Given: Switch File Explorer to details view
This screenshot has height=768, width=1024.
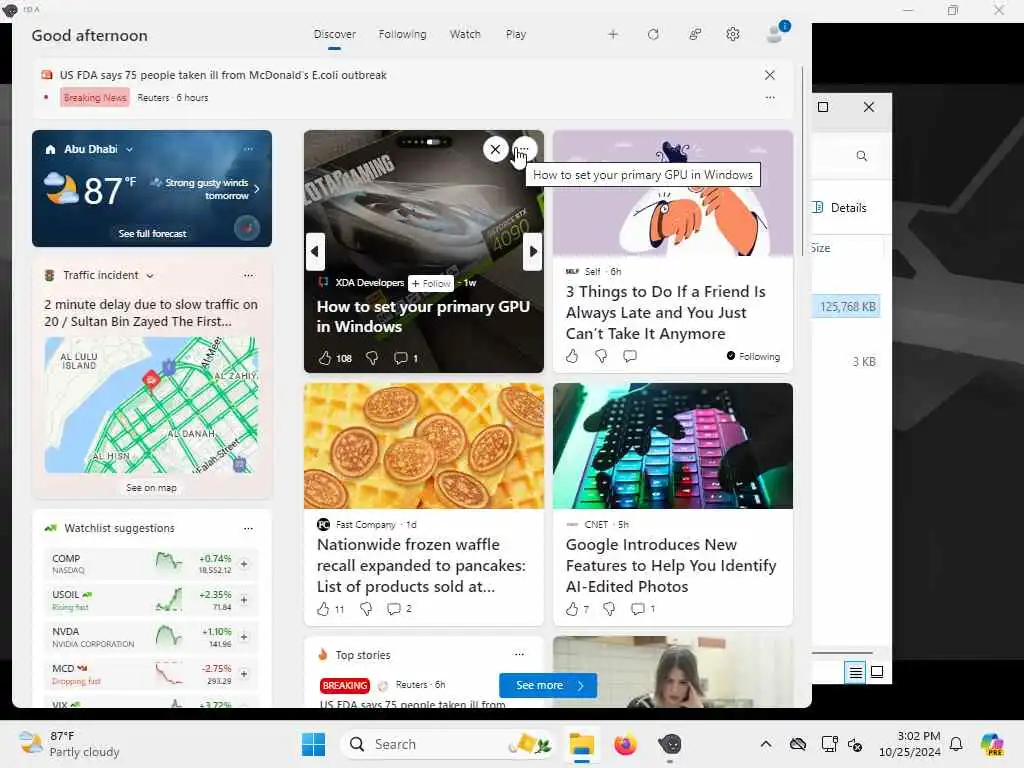Looking at the screenshot, I should coord(855,672).
